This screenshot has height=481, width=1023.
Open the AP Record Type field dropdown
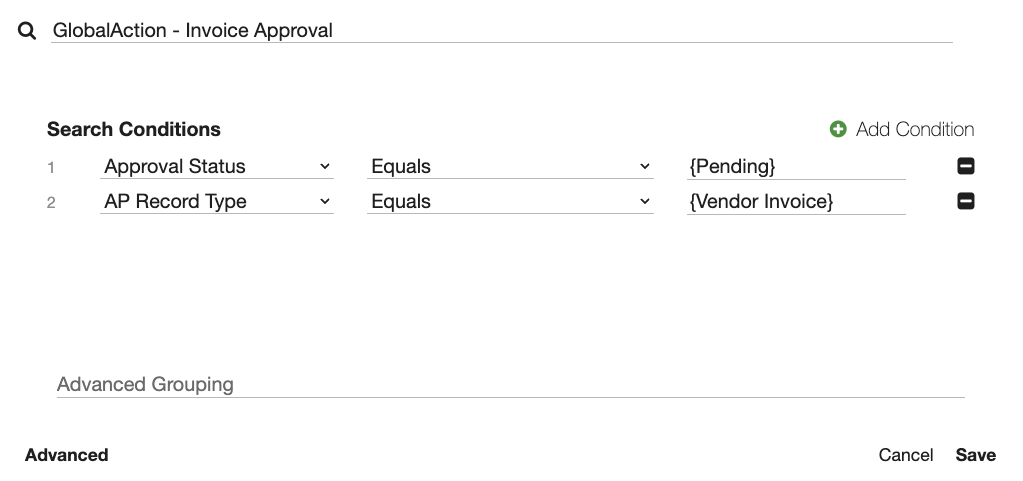pos(216,201)
